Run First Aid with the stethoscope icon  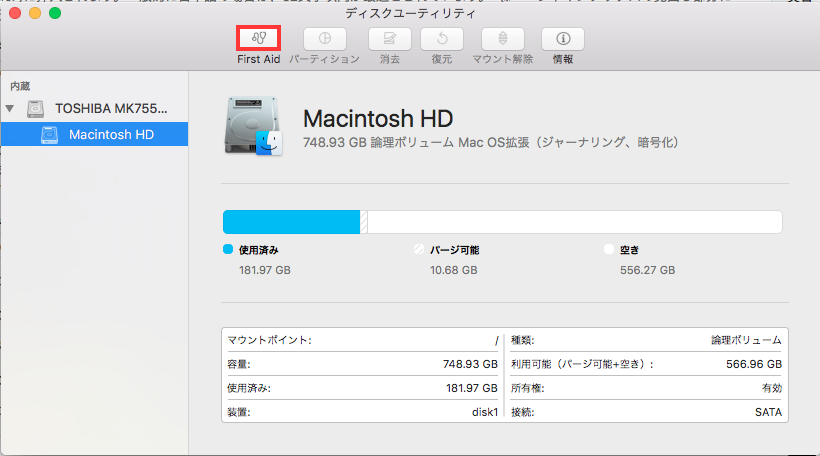tap(258, 38)
